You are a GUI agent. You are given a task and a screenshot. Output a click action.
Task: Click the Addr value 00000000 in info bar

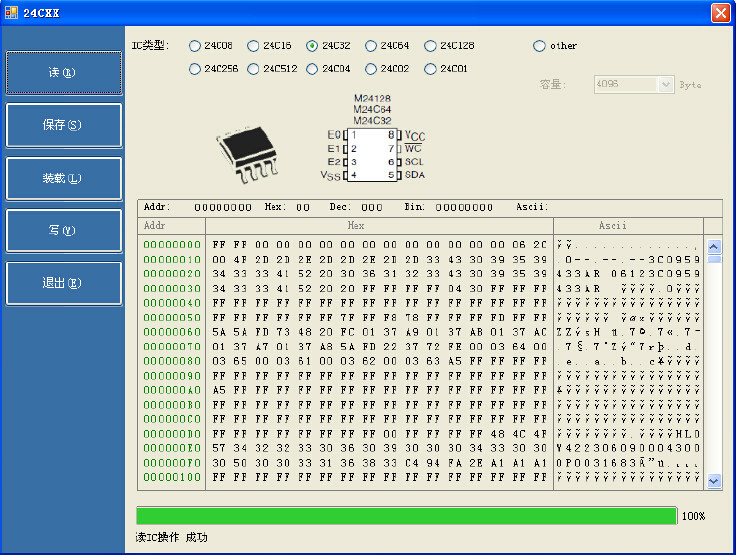(x=223, y=208)
